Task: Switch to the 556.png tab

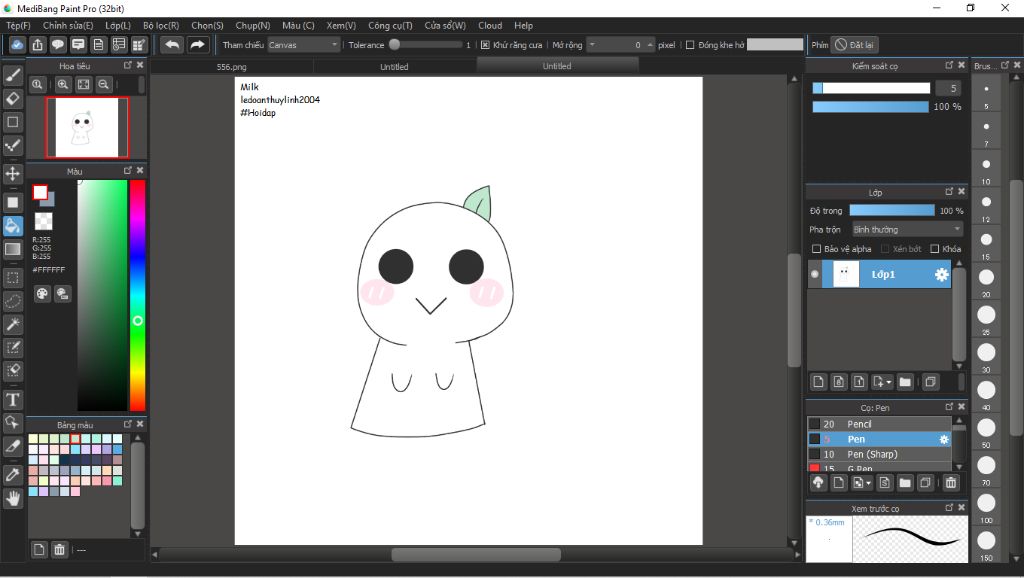Action: (x=232, y=67)
